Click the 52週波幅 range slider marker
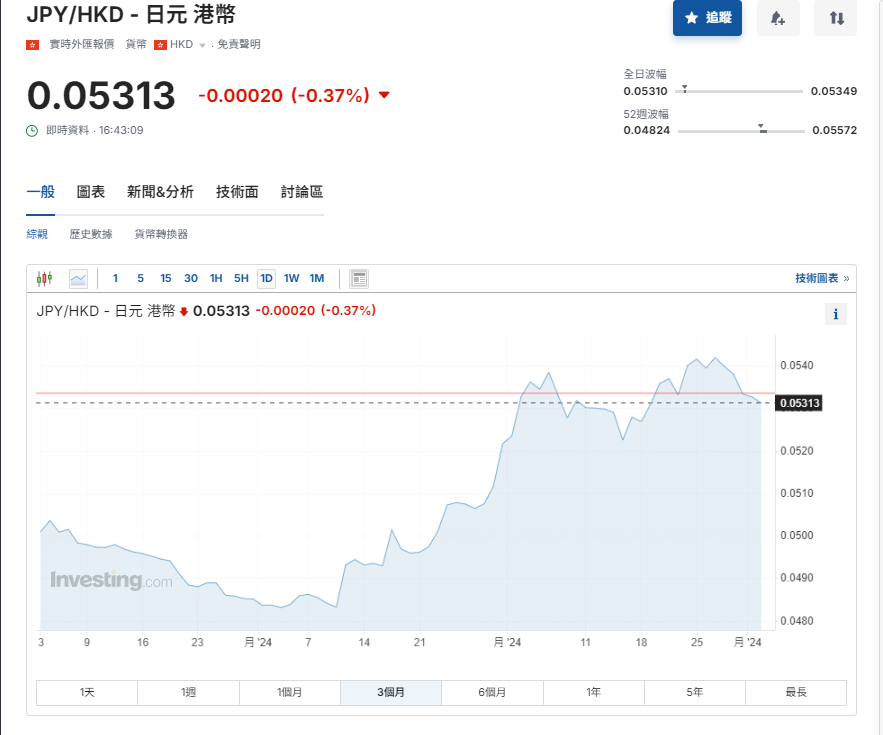Viewport: 883px width, 735px height. 762,129
